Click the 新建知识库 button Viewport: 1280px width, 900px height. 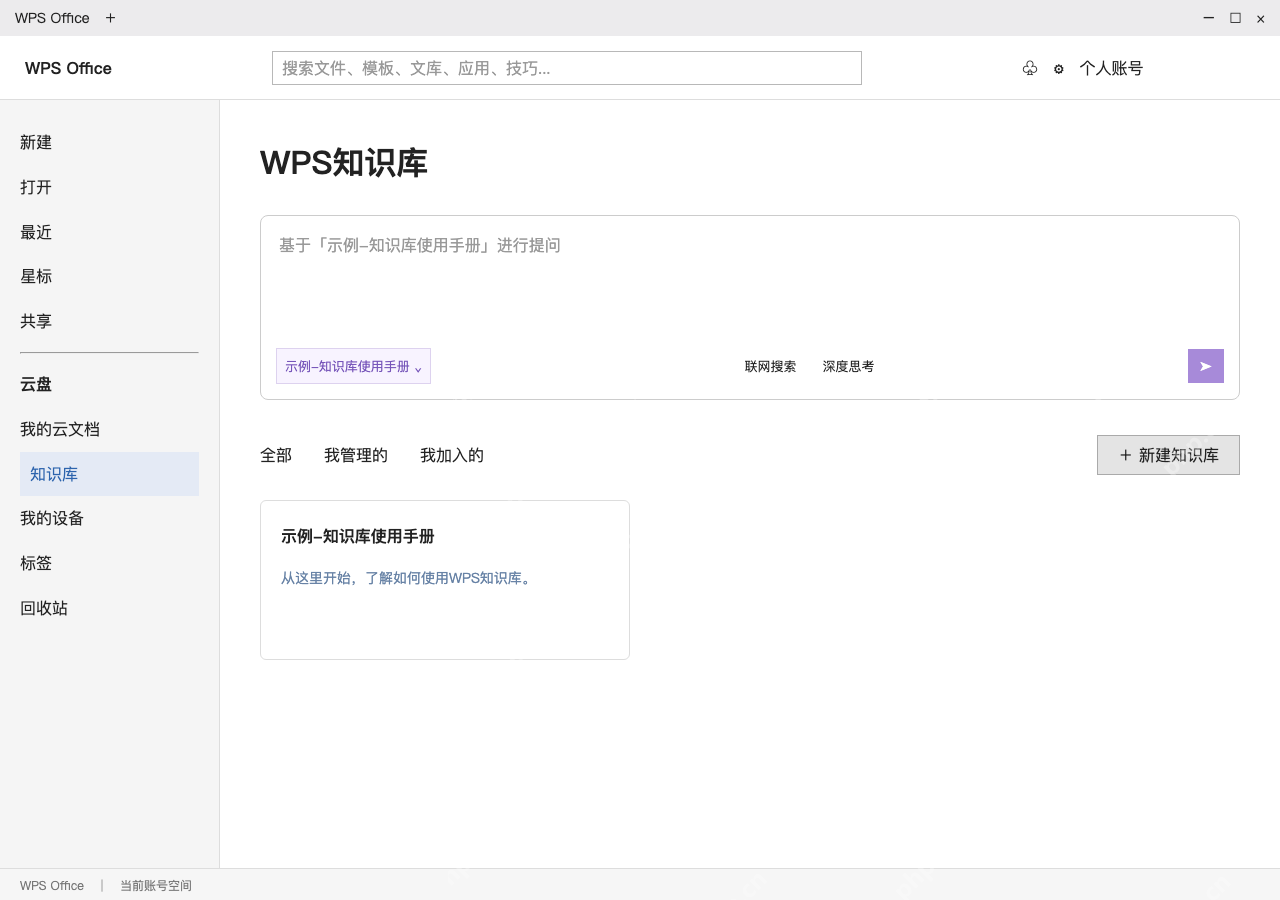tap(1168, 455)
